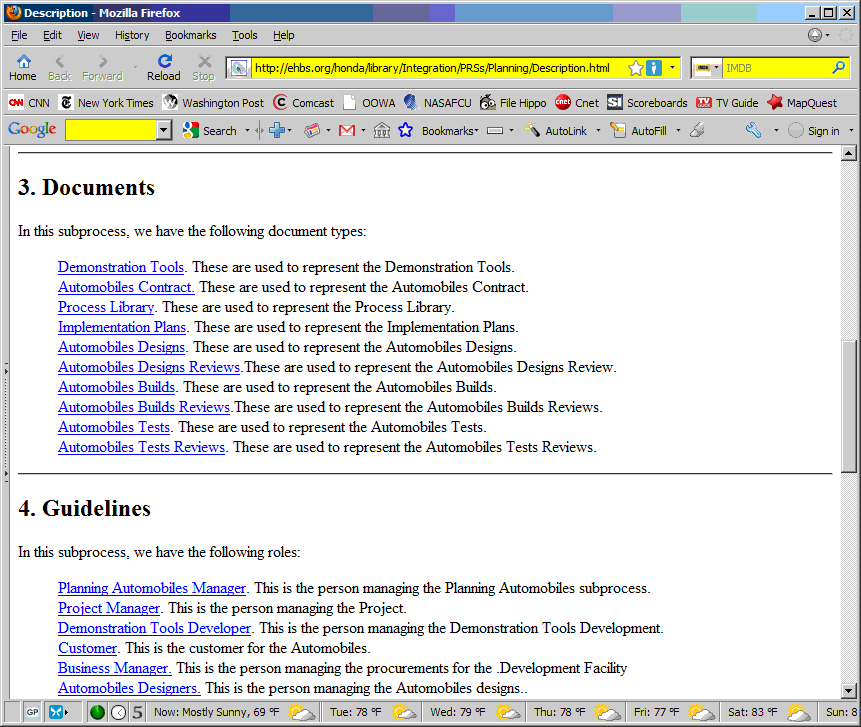861x727 pixels.
Task: Open the Comcast bookmark
Action: 304,103
